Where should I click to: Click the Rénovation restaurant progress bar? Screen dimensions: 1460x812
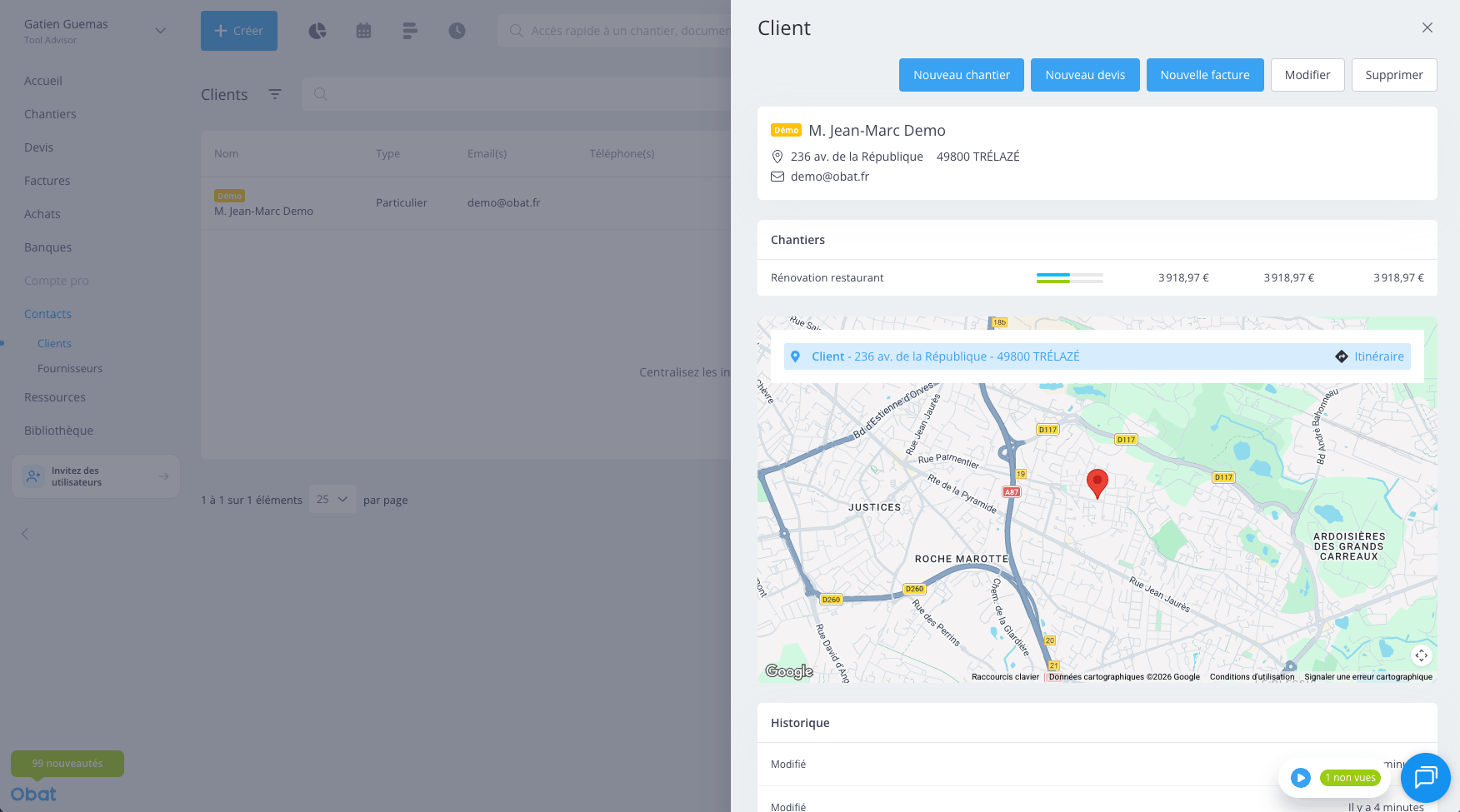1070,278
